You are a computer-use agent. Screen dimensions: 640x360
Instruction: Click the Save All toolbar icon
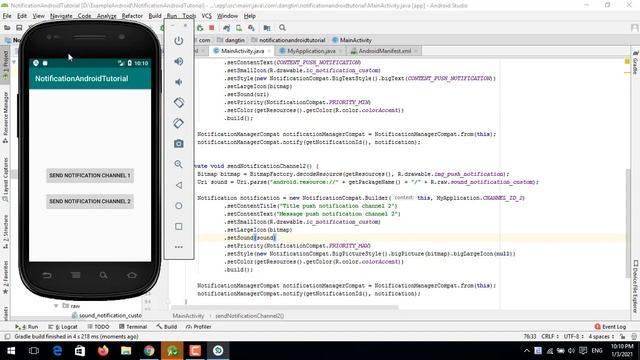[x=19, y=28]
